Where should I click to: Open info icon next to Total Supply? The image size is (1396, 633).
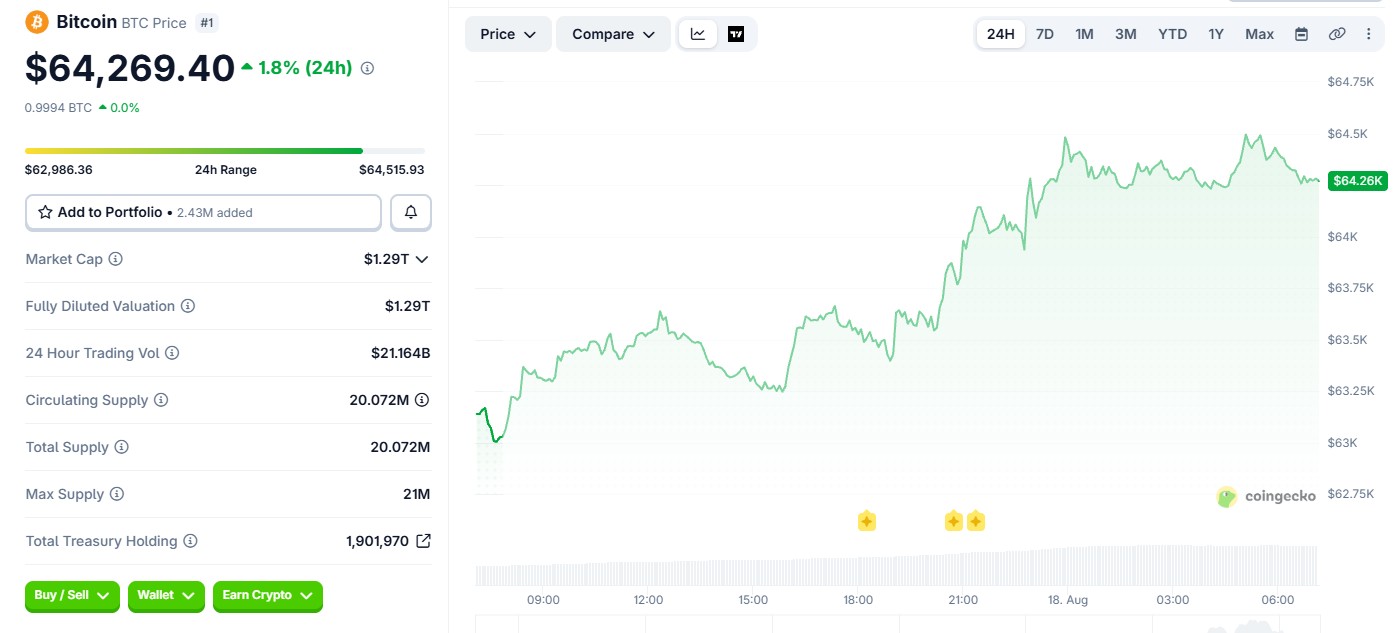(121, 447)
